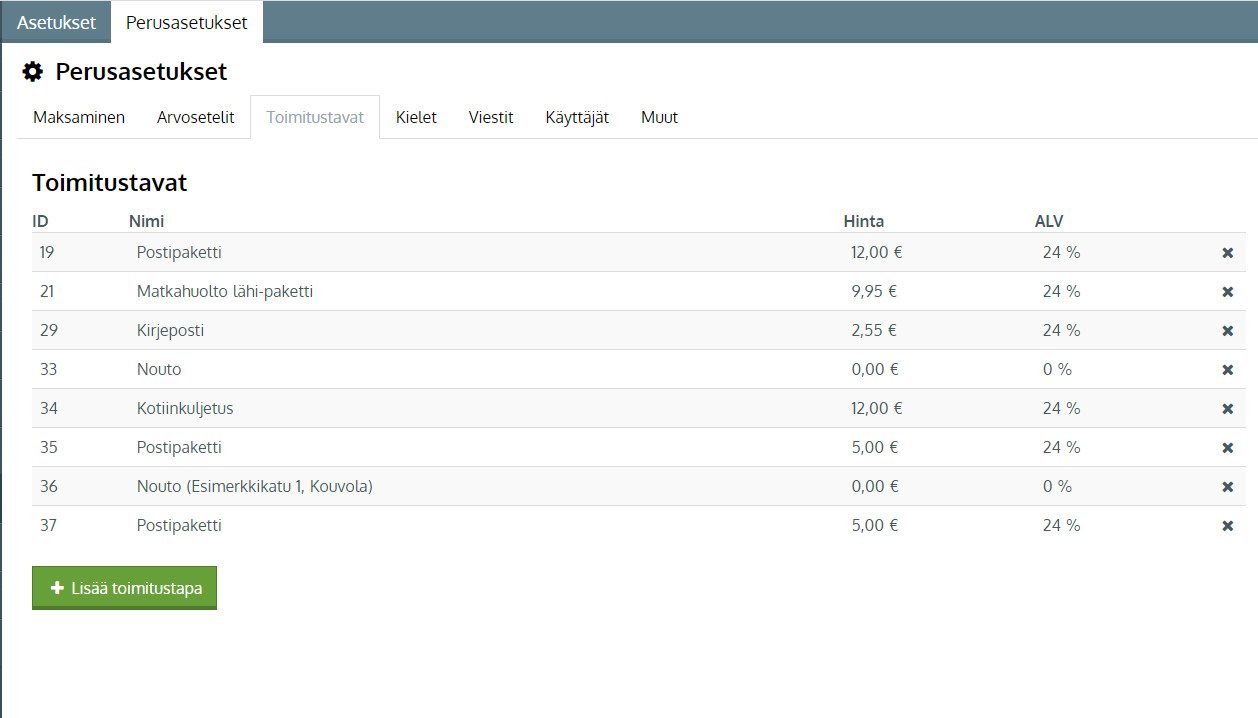This screenshot has height=718, width=1258.
Task: Click the Toimitustavat section heading
Action: point(110,183)
